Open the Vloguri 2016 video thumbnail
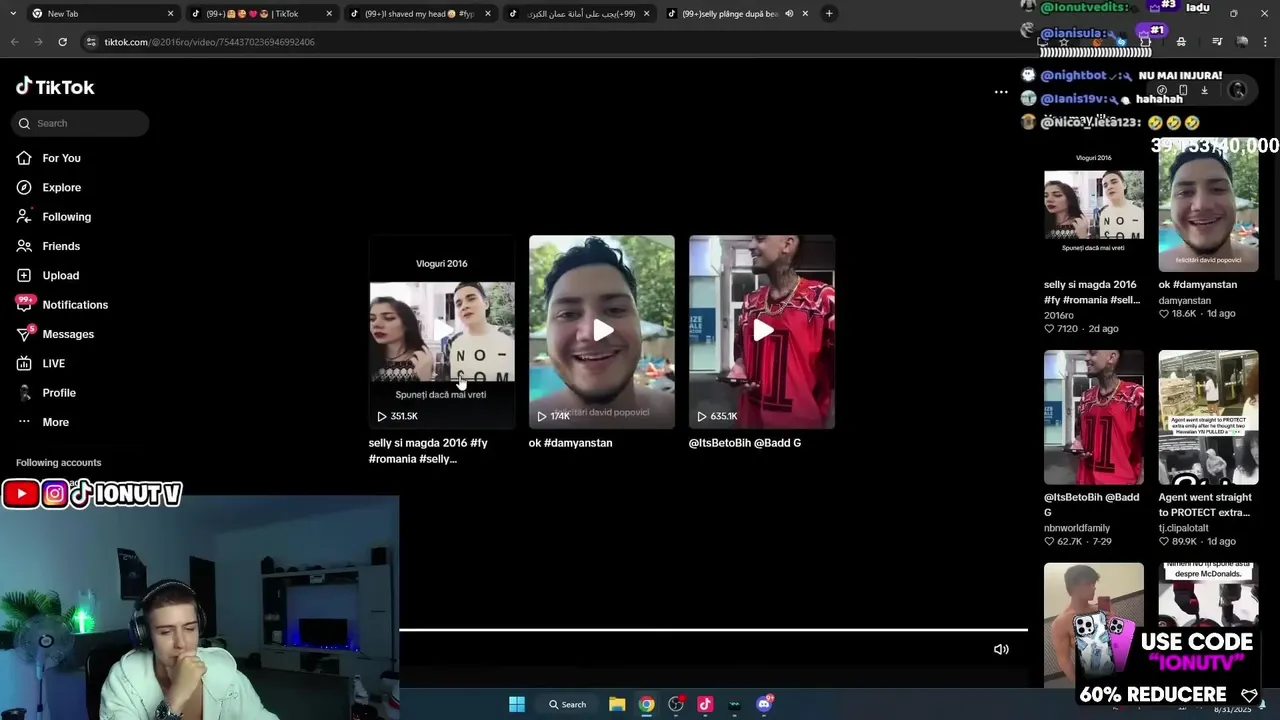This screenshot has height=720, width=1280. (x=442, y=332)
